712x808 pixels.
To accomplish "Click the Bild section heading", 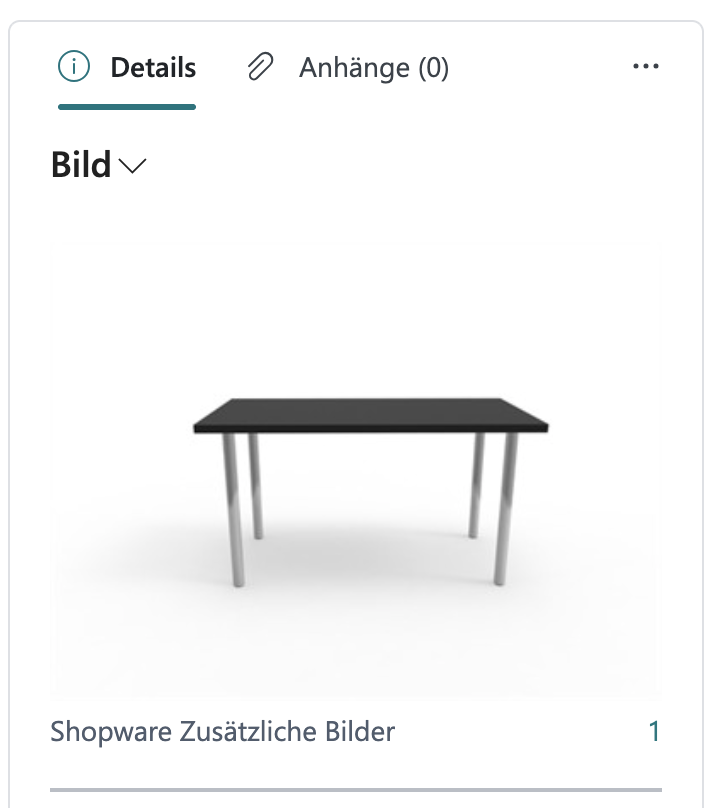I will (81, 166).
